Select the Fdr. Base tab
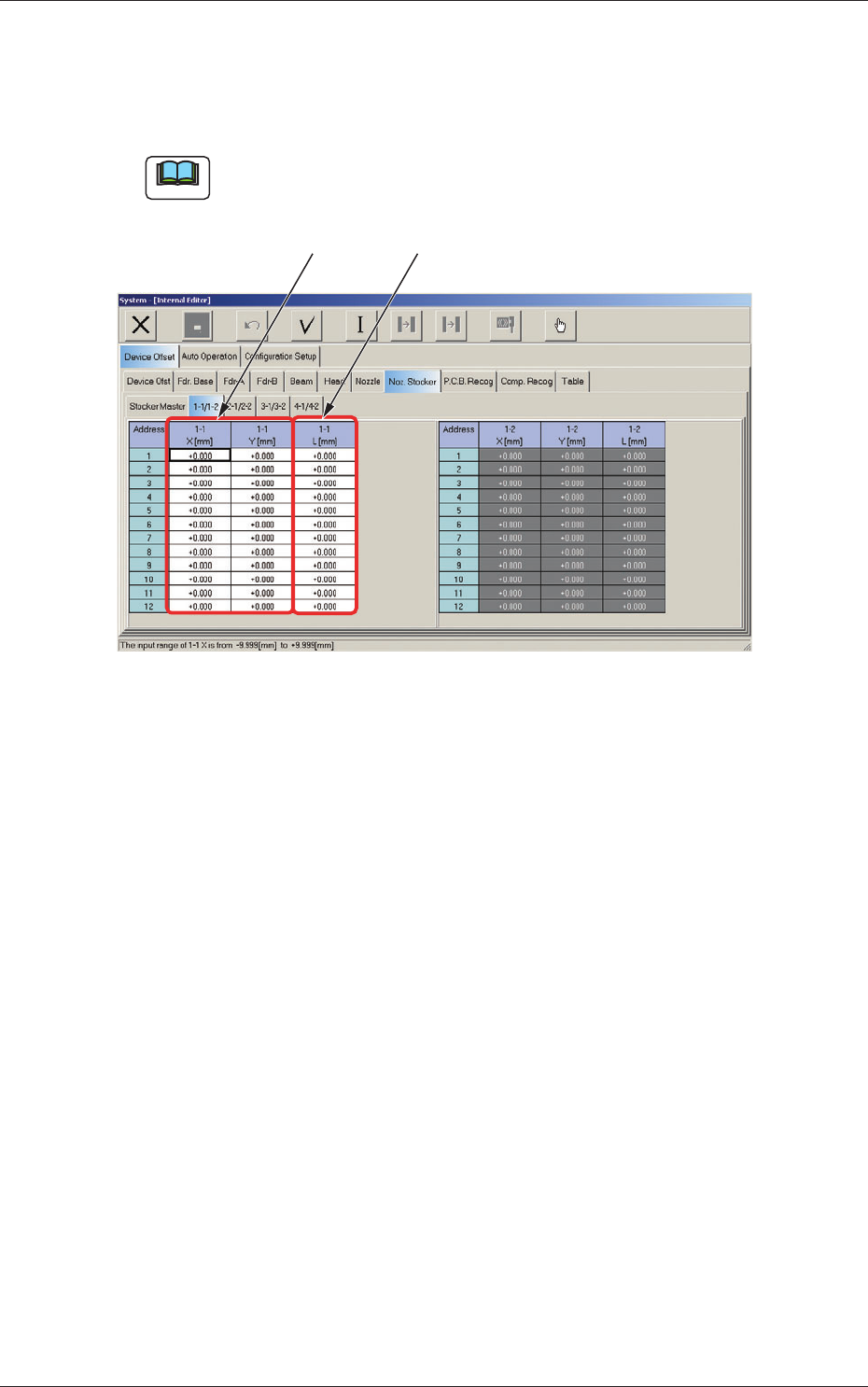This screenshot has width=868, height=1387. tap(195, 381)
